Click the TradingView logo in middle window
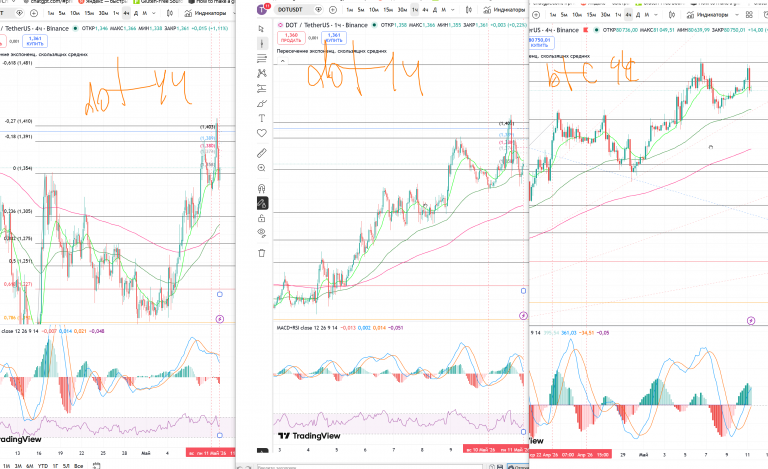Screen dimensions: 768x469 point(309,436)
